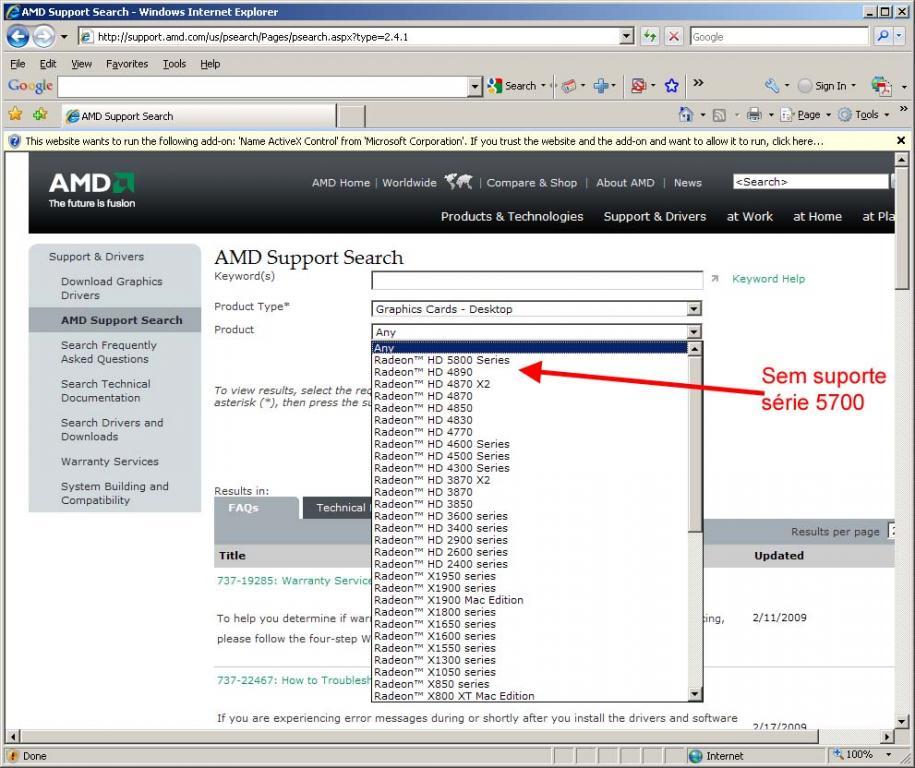Viewport: 915px width, 768px height.
Task: Click in the Keyword(s) input field
Action: click(537, 280)
